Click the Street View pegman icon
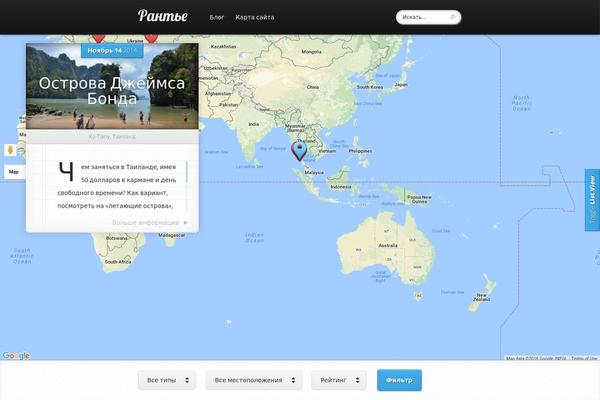Viewport: 600px width, 400px height. [10, 150]
